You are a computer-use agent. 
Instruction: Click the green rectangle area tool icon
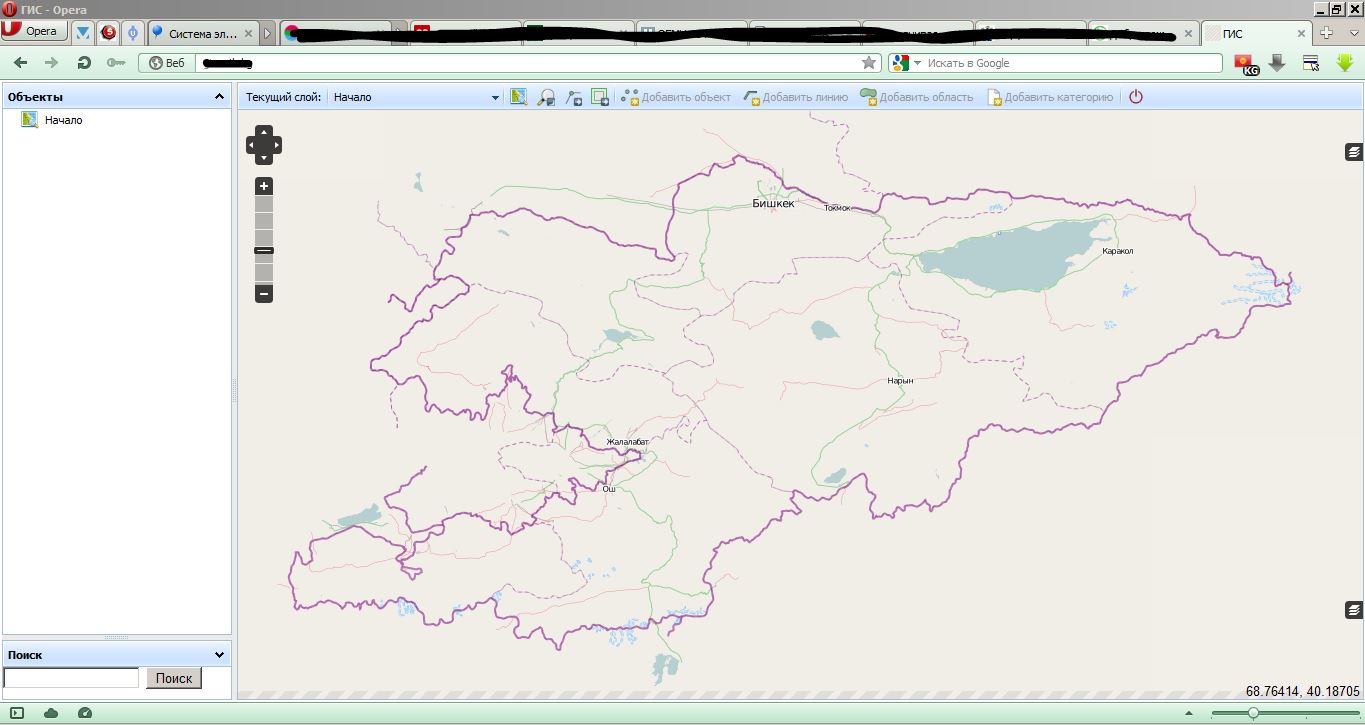pos(600,97)
